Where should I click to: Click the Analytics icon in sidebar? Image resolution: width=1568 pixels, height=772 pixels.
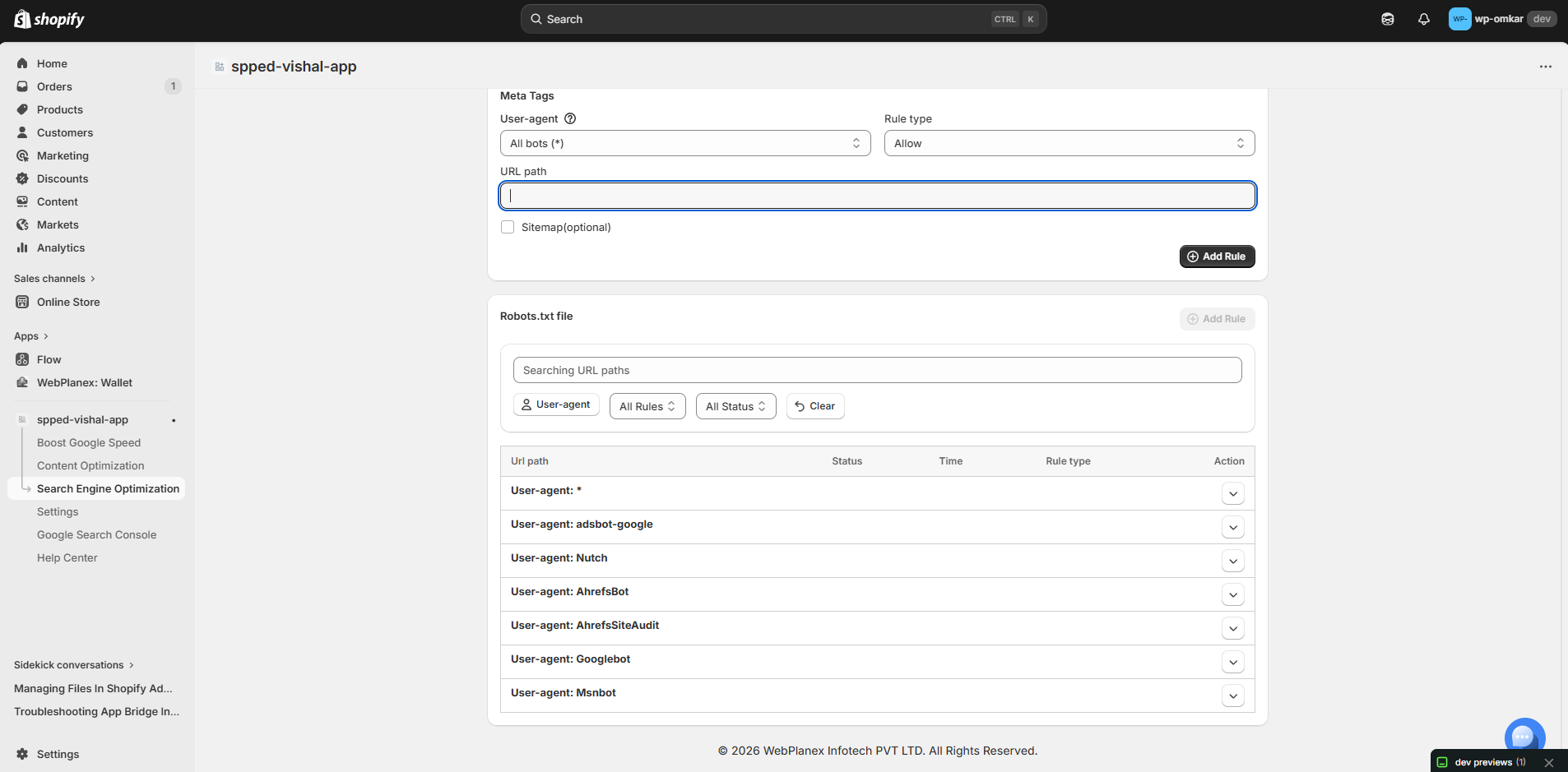pyautogui.click(x=22, y=247)
